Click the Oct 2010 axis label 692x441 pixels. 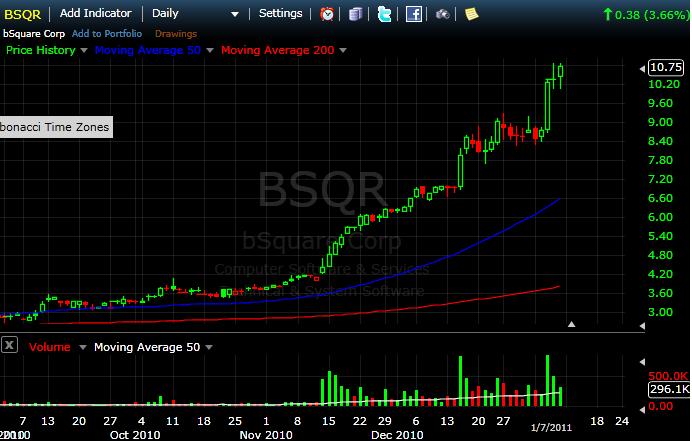135,435
